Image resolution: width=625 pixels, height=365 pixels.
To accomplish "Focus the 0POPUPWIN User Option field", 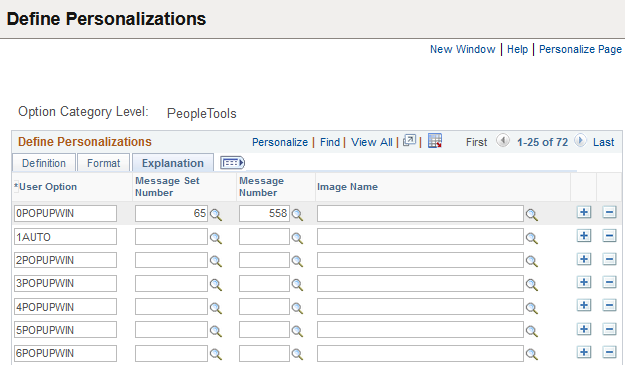I will (x=65, y=214).
